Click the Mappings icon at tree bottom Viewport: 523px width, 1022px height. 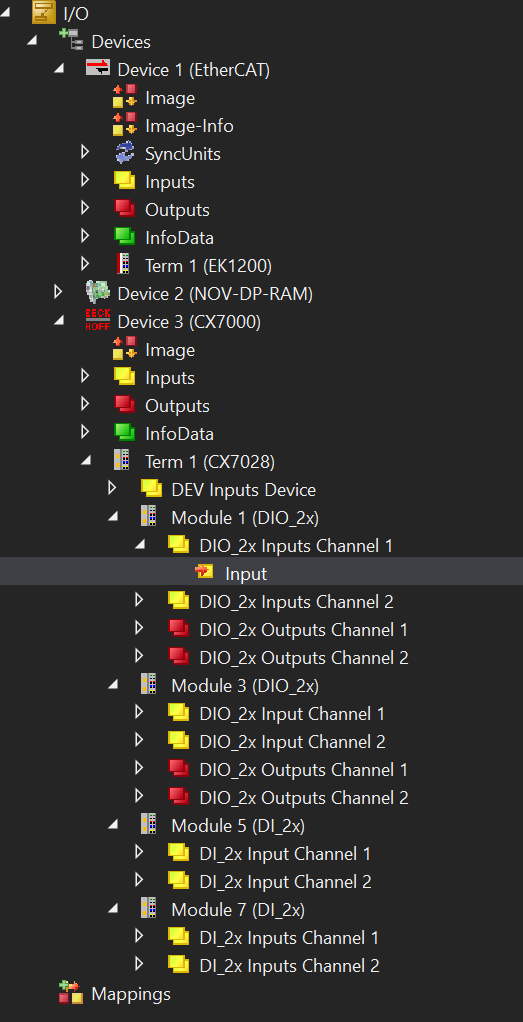(70, 993)
